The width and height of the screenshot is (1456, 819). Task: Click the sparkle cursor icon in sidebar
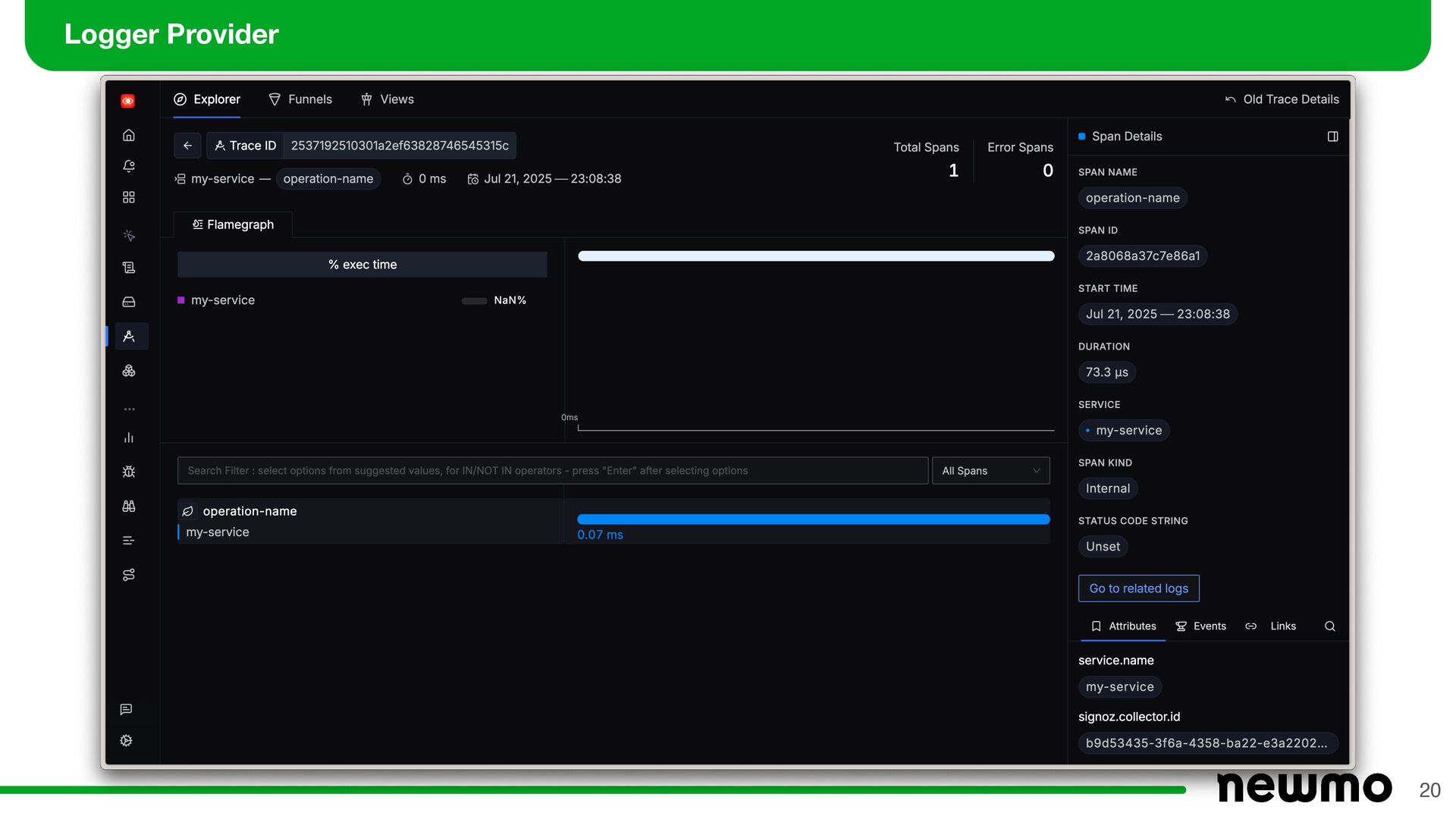click(x=129, y=236)
